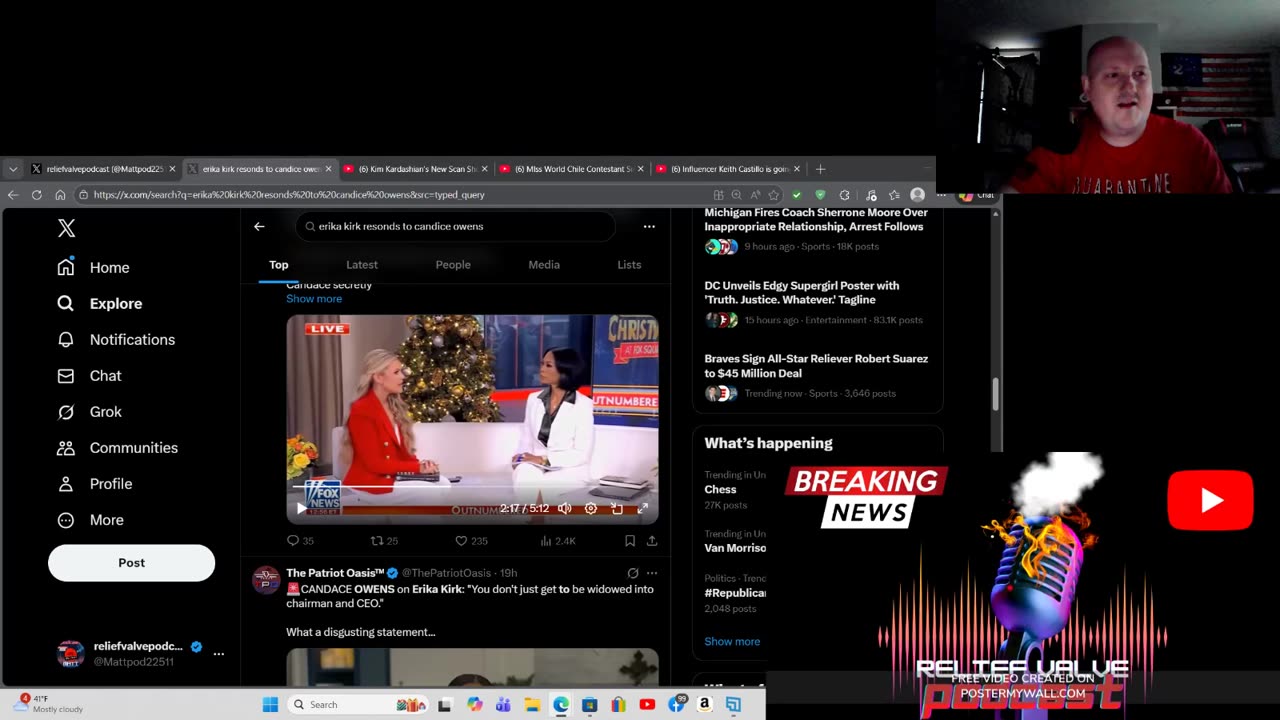Viewport: 1280px width, 720px height.
Task: Open the tab list dropdown arrow
Action: [x=13, y=169]
